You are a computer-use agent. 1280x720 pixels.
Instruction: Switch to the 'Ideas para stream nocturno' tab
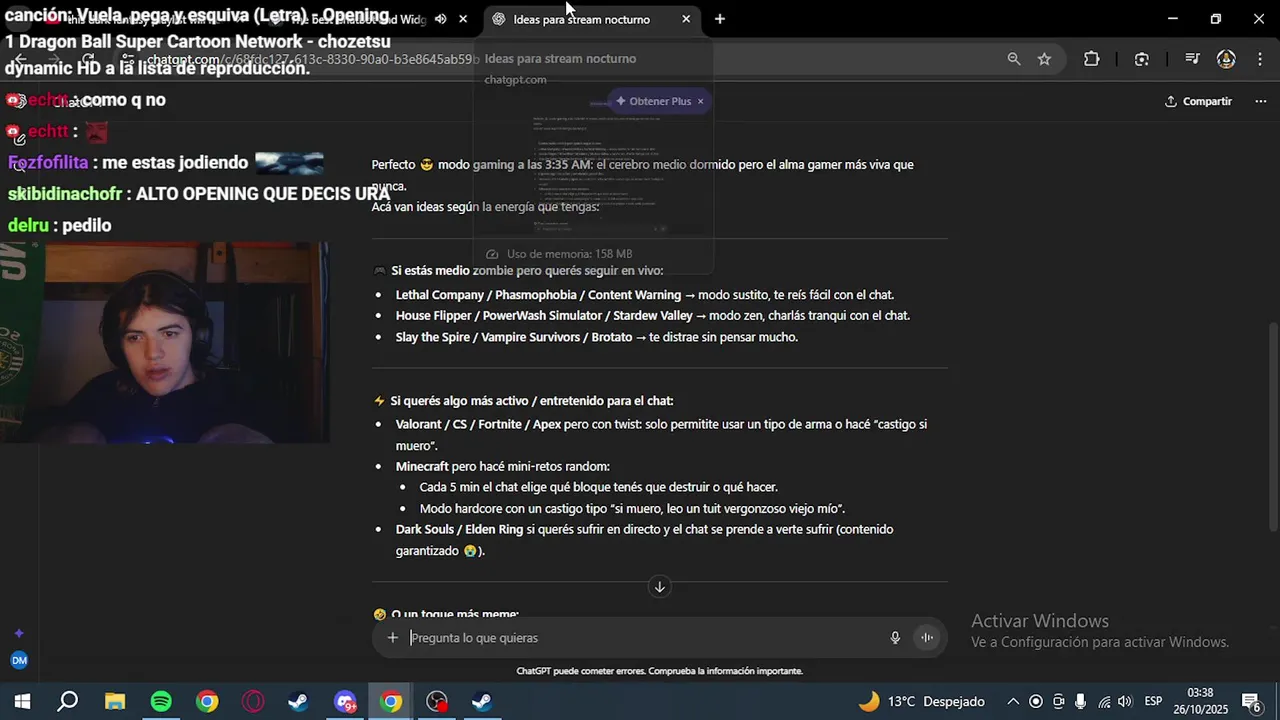tap(581, 19)
